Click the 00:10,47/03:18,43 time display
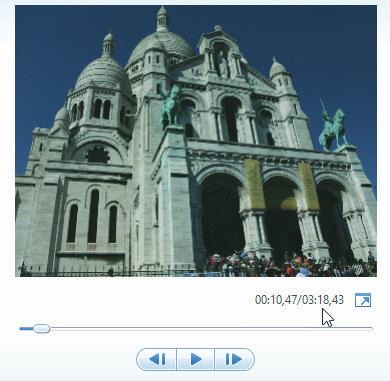This screenshot has width=390, height=381. [299, 300]
